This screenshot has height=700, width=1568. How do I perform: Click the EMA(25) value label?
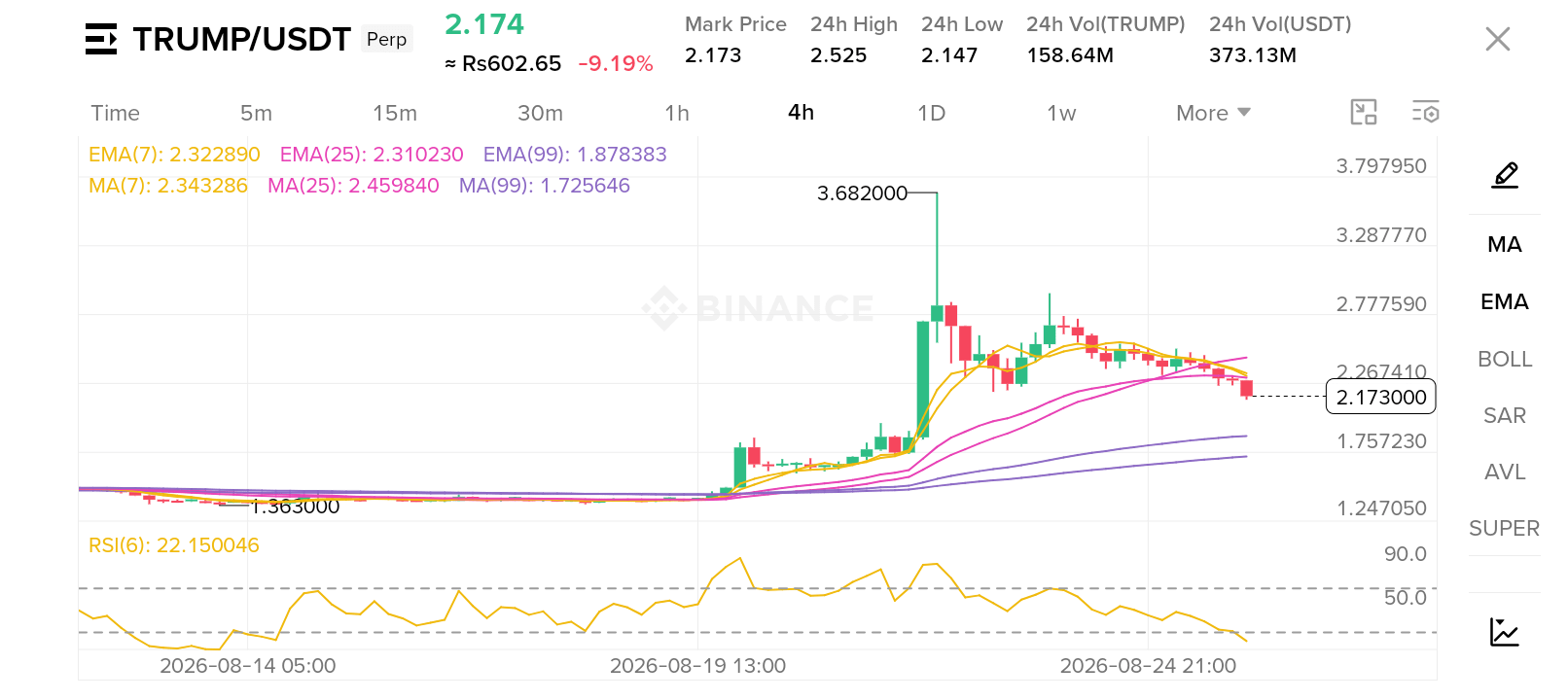click(x=372, y=155)
